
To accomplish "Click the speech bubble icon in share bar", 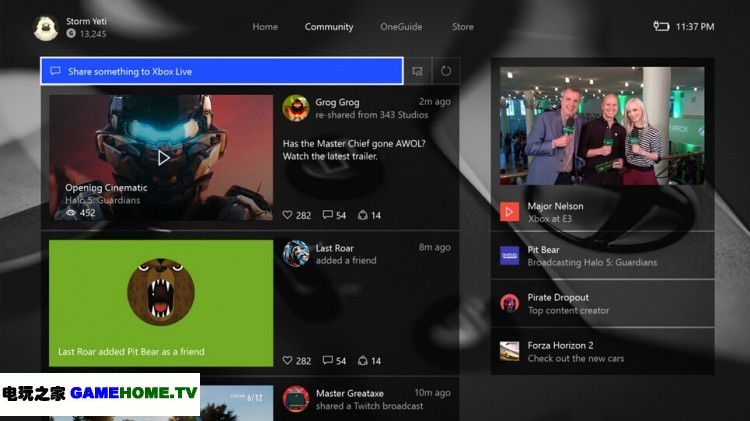I will tap(55, 71).
